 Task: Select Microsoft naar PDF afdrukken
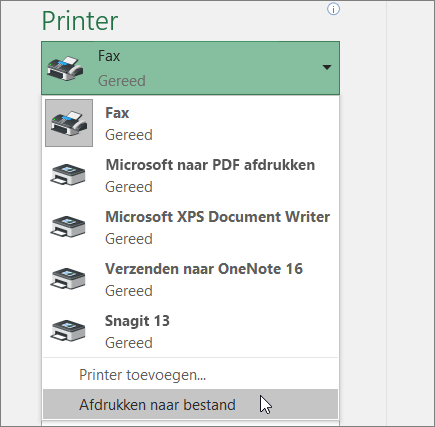pos(190,175)
